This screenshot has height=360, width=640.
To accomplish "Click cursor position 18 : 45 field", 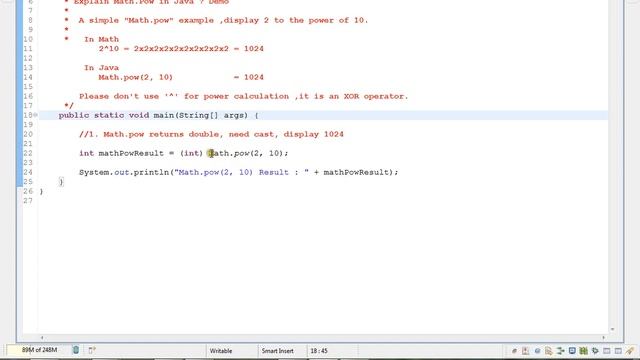I will tap(319, 351).
